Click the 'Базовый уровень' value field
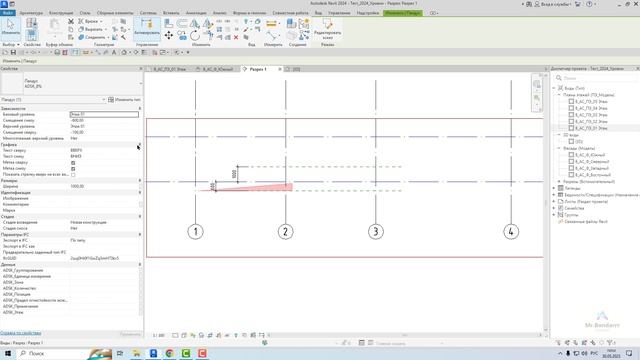The image size is (640, 360). [104, 115]
